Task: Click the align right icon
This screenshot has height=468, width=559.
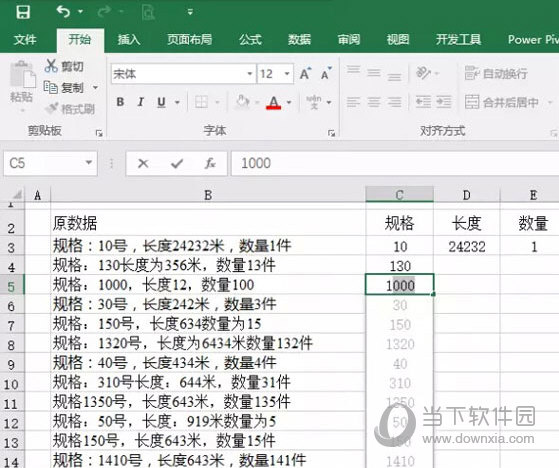Action: tap(394, 102)
